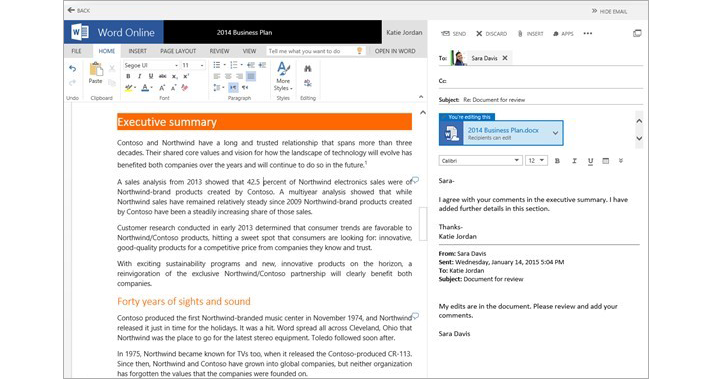Open highlight color dropdown arrow
Viewport: 713px width, 379px height.
[135, 88]
